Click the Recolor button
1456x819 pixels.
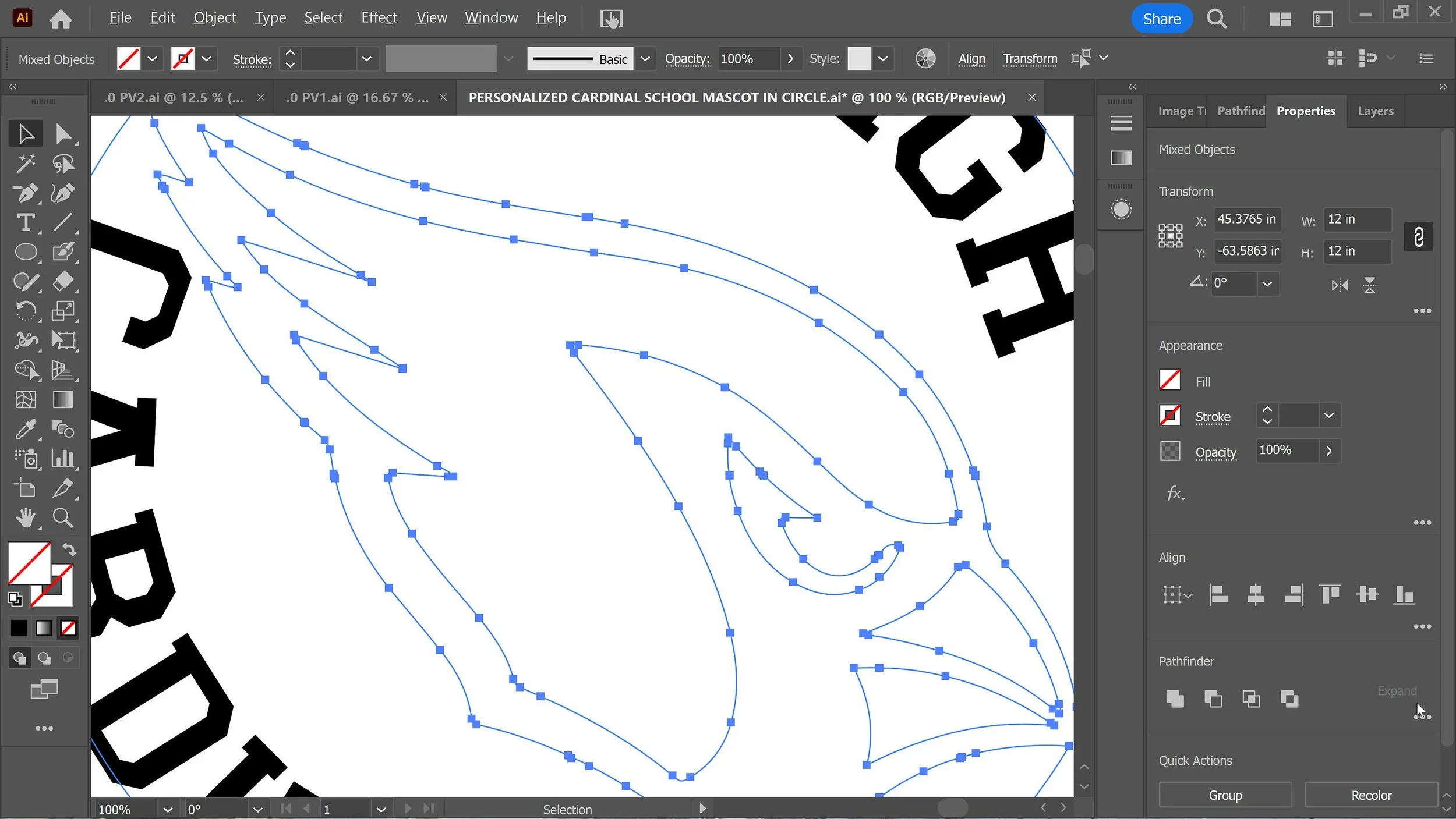tap(1370, 795)
